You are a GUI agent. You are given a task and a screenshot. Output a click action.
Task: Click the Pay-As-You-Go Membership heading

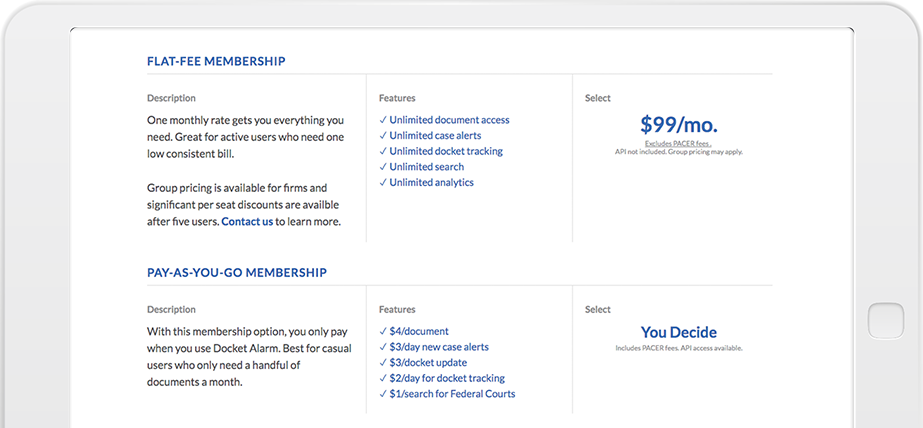click(237, 272)
